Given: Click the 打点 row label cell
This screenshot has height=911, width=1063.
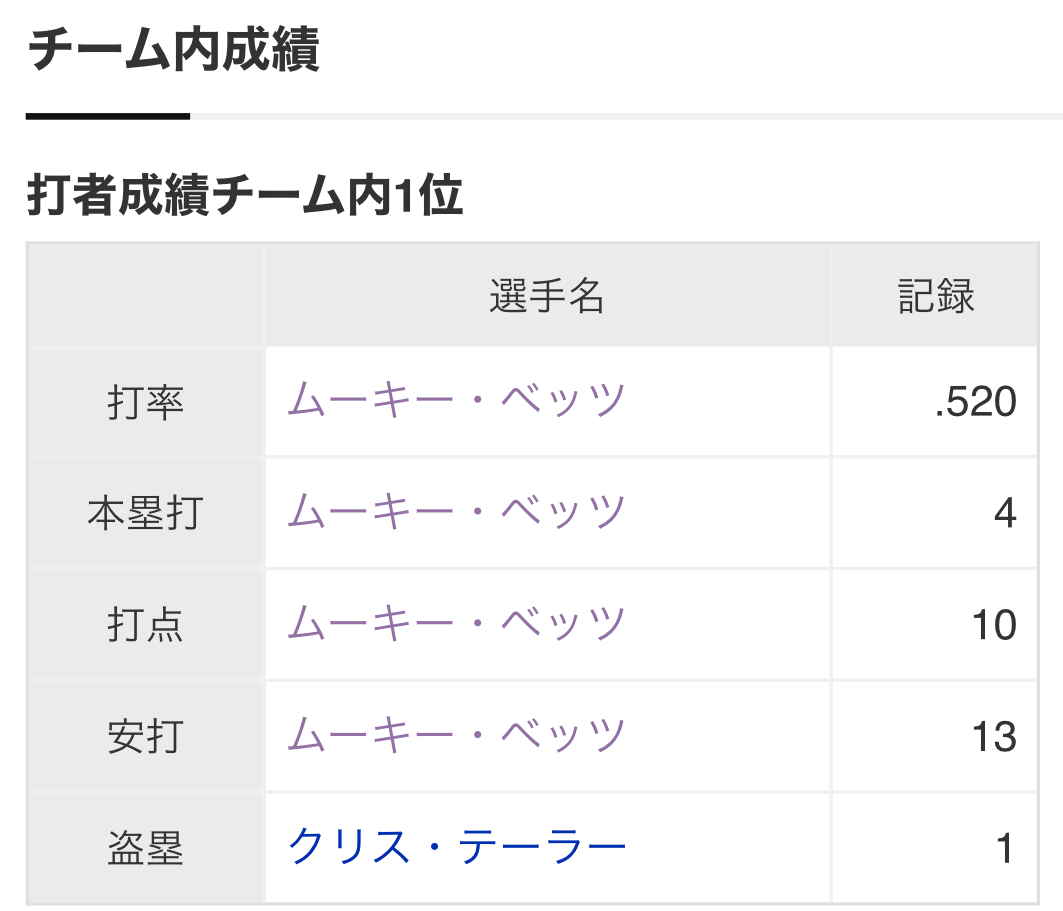Looking at the screenshot, I should pyautogui.click(x=146, y=626).
